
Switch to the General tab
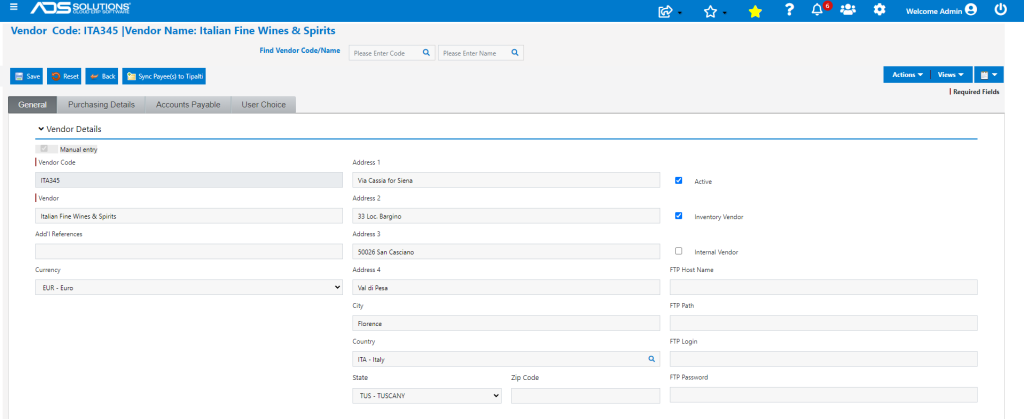[x=33, y=104]
